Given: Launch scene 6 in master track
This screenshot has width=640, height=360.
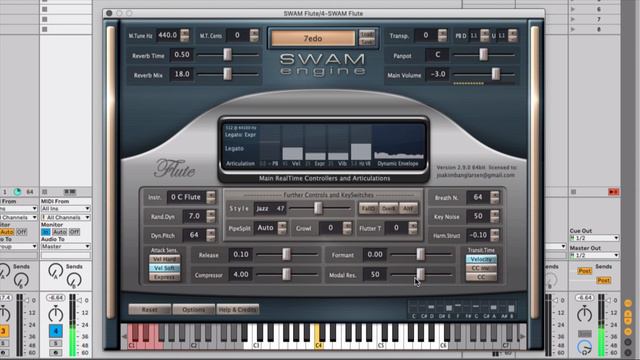Looking at the screenshot, I should point(572,9).
